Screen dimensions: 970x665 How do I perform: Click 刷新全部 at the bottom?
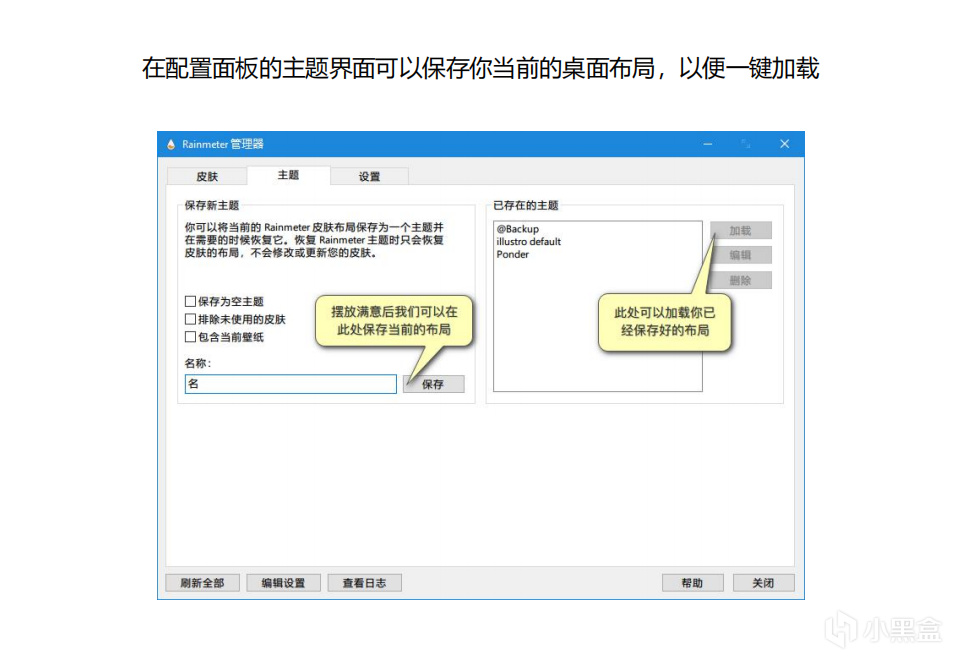[202, 583]
